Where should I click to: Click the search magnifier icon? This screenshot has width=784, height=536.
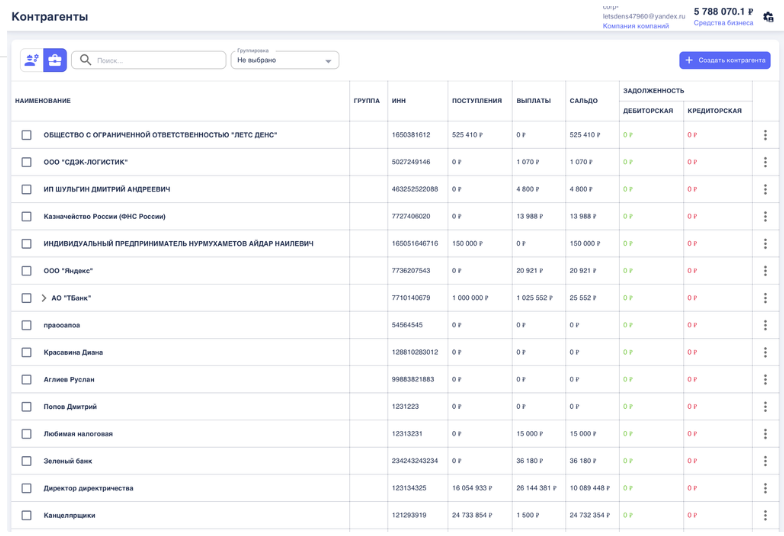click(85, 60)
